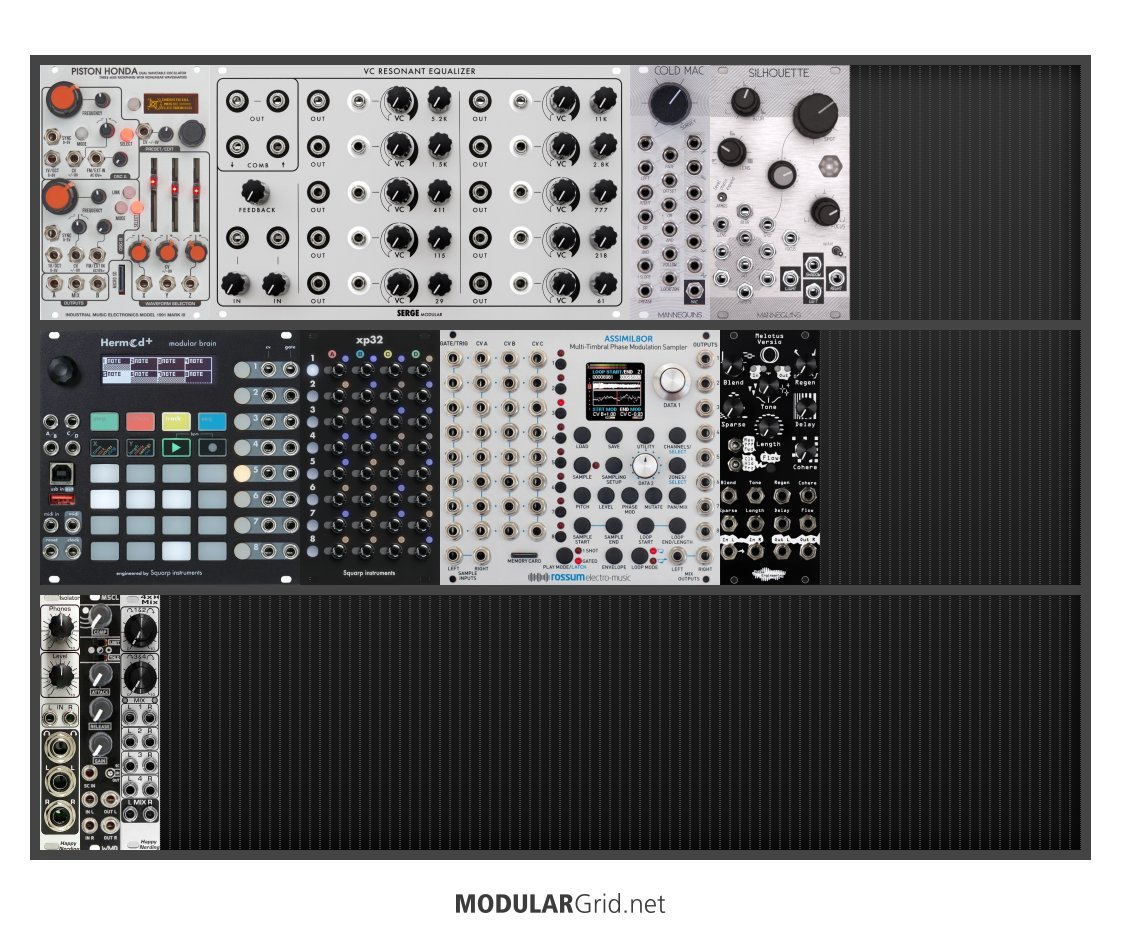The width and height of the screenshot is (1121, 925).
Task: Click the Hermod+ record button
Action: point(212,447)
